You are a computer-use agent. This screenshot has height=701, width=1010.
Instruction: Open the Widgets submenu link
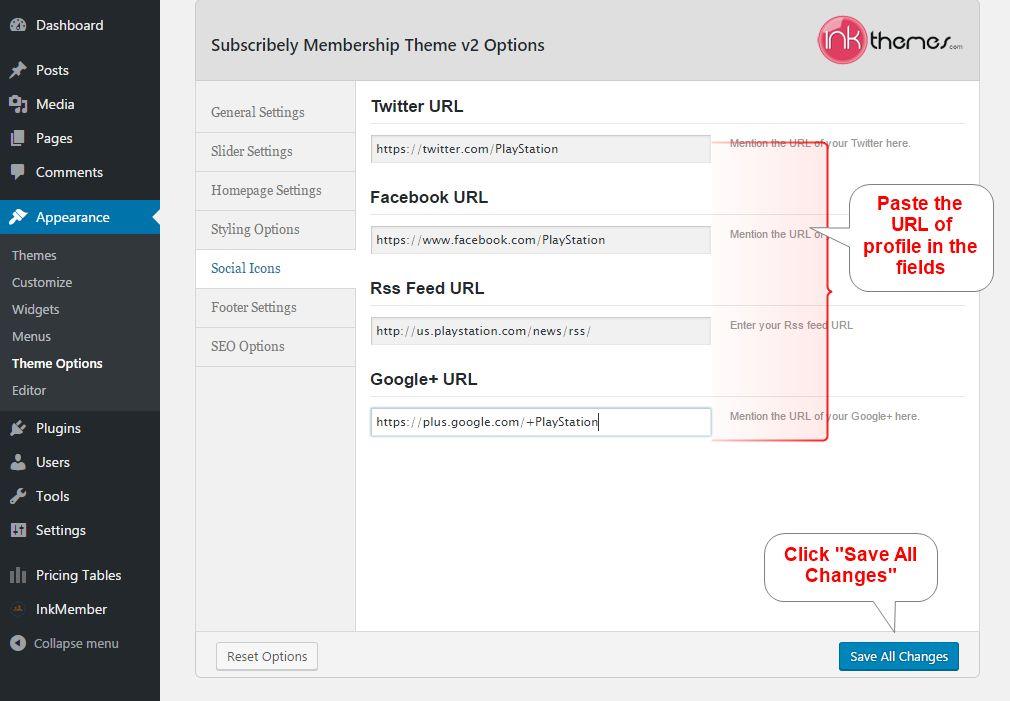coord(35,309)
